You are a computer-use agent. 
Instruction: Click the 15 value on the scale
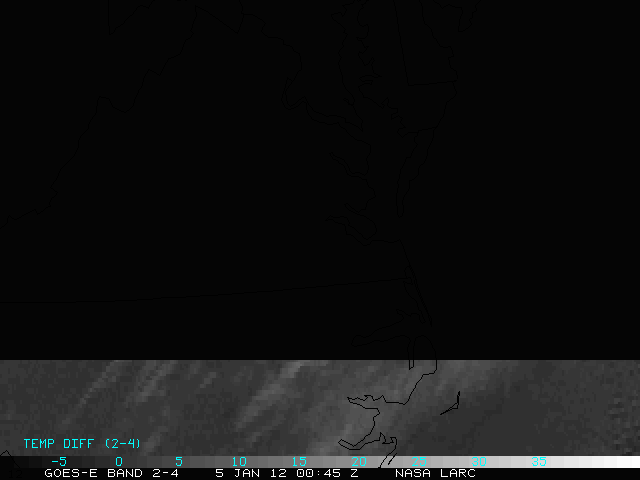(x=298, y=461)
